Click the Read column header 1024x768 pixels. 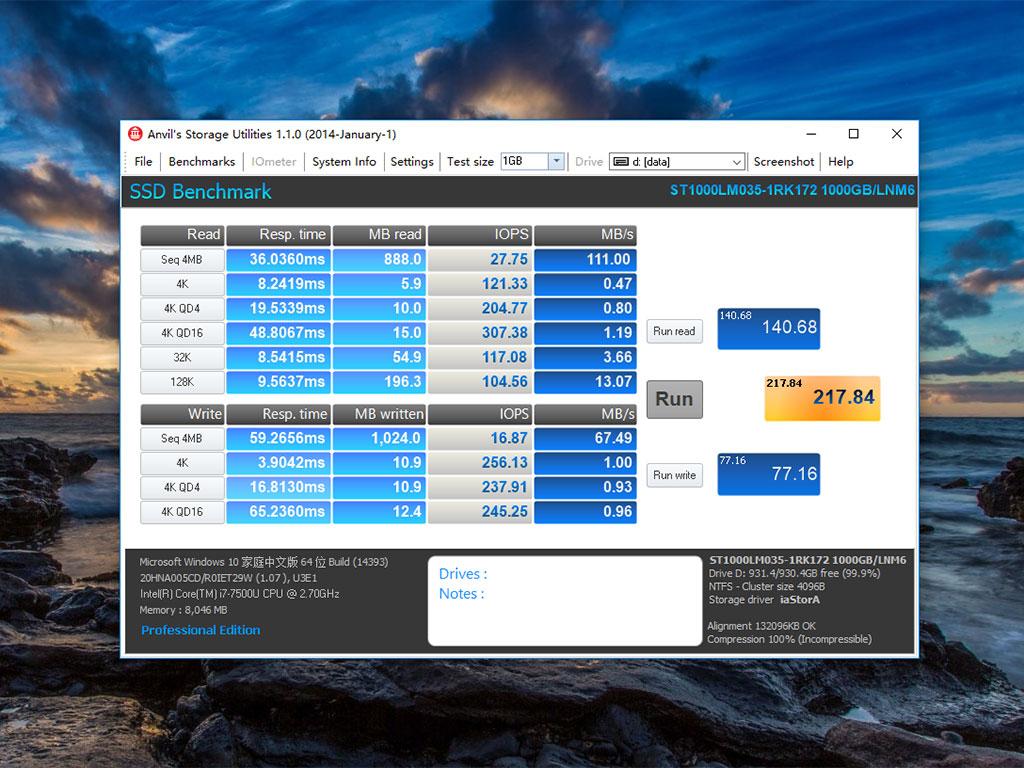tap(182, 235)
